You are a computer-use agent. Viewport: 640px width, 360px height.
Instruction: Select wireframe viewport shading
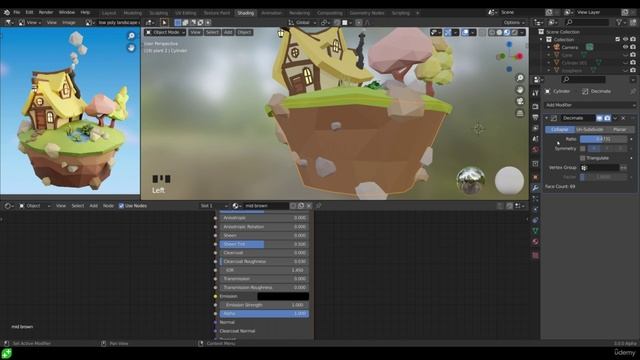[492, 32]
